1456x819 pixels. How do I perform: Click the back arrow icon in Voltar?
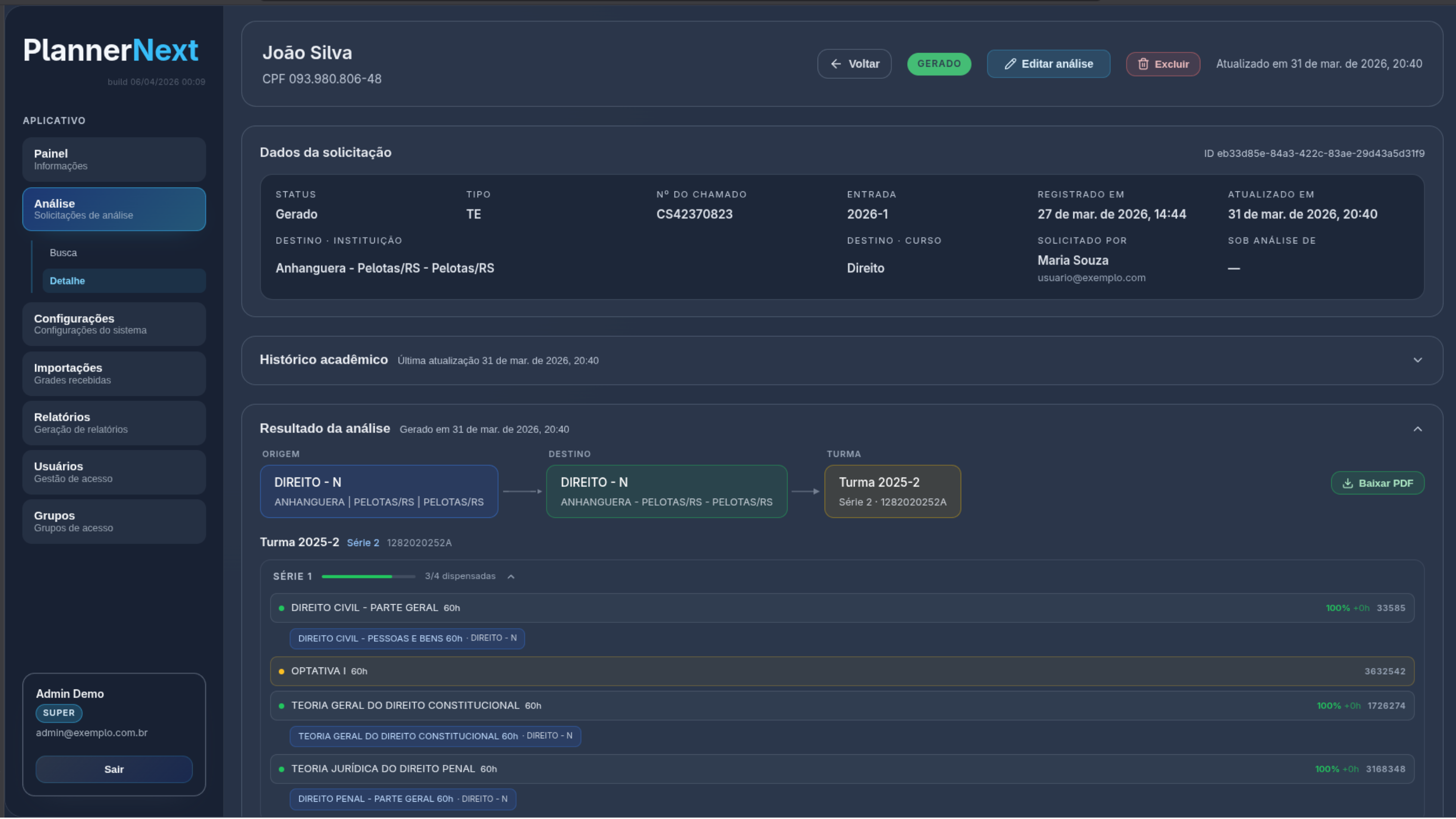[836, 64]
